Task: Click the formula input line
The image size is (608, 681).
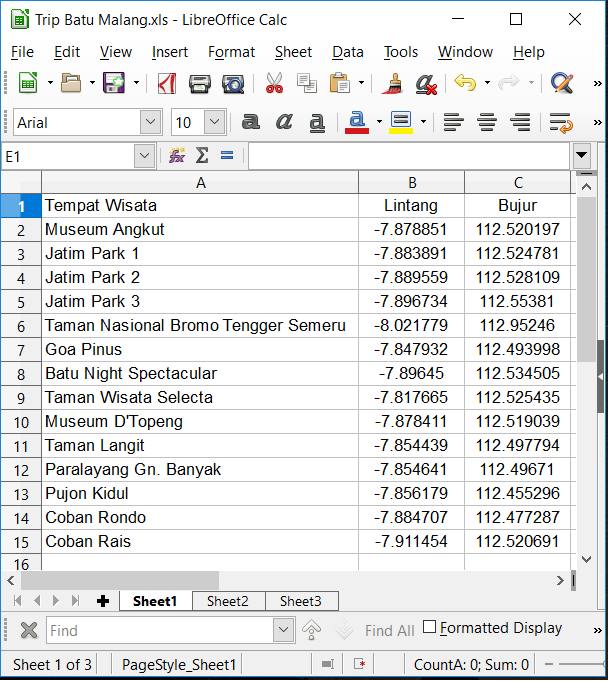Action: pyautogui.click(x=409, y=155)
